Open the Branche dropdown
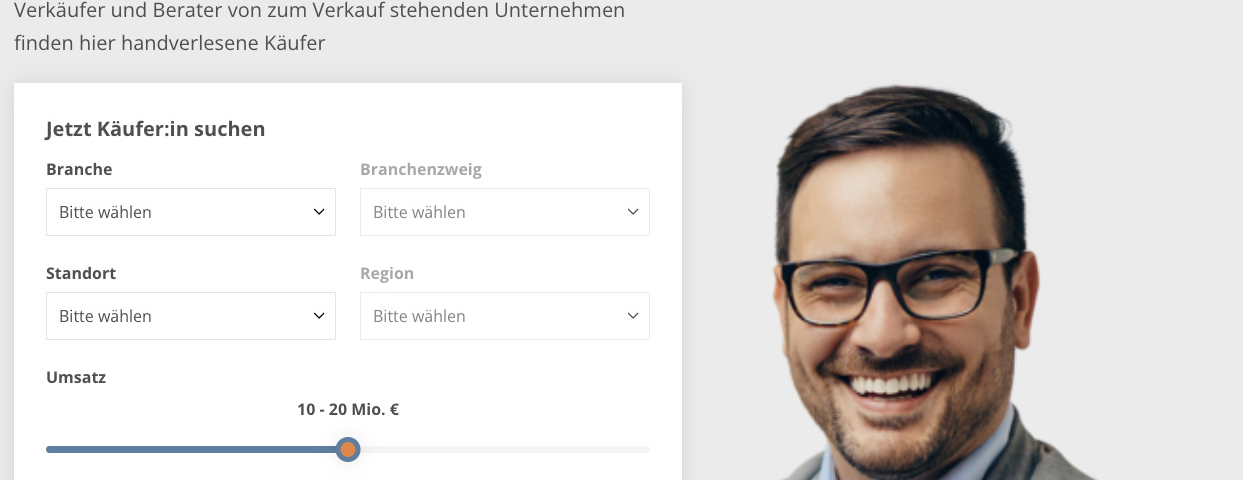The width and height of the screenshot is (1243, 480). (190, 212)
